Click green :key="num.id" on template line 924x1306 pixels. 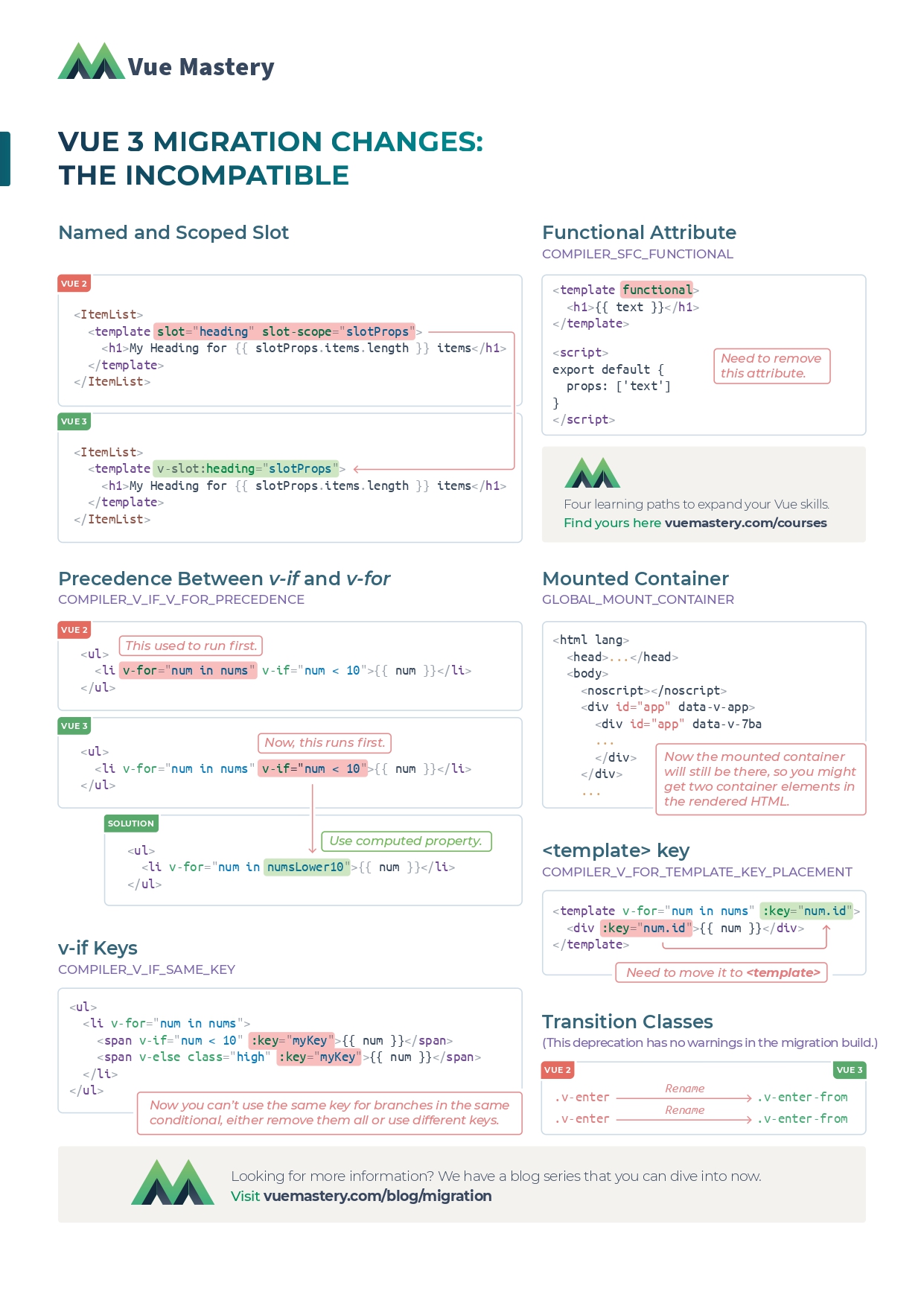[x=806, y=911]
